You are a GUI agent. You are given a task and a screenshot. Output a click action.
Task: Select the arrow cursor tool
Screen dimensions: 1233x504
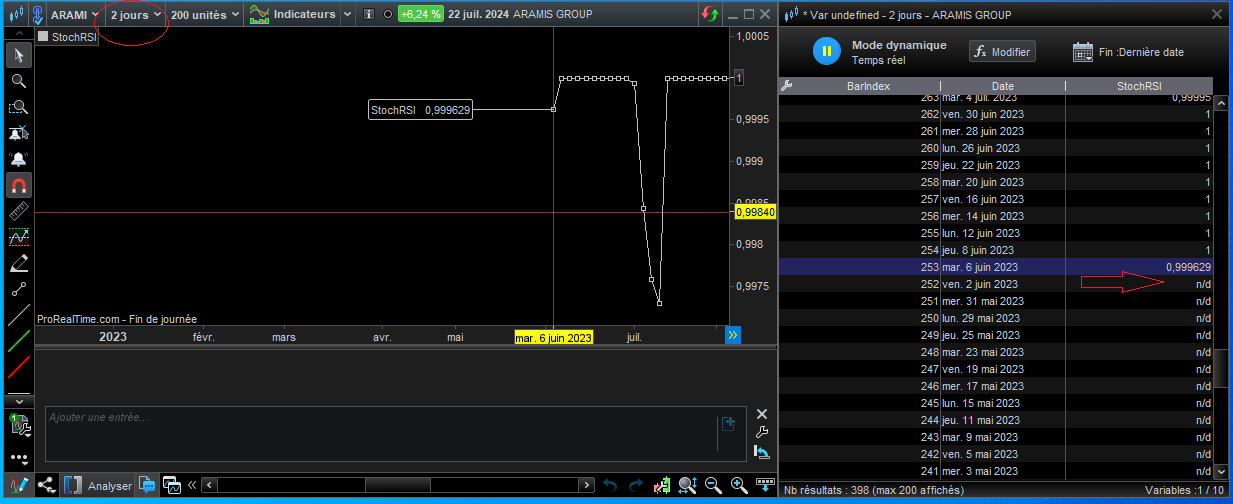pos(18,55)
